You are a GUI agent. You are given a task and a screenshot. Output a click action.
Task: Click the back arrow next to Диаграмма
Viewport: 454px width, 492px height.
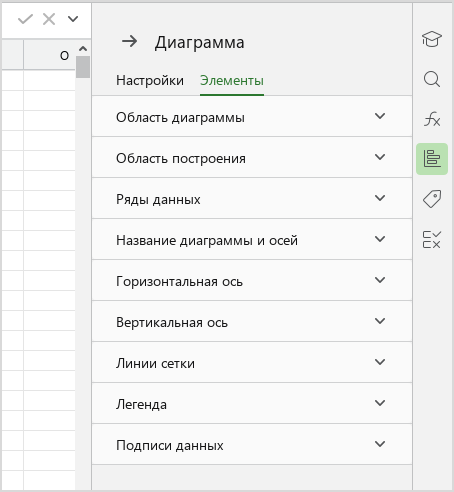(x=129, y=41)
